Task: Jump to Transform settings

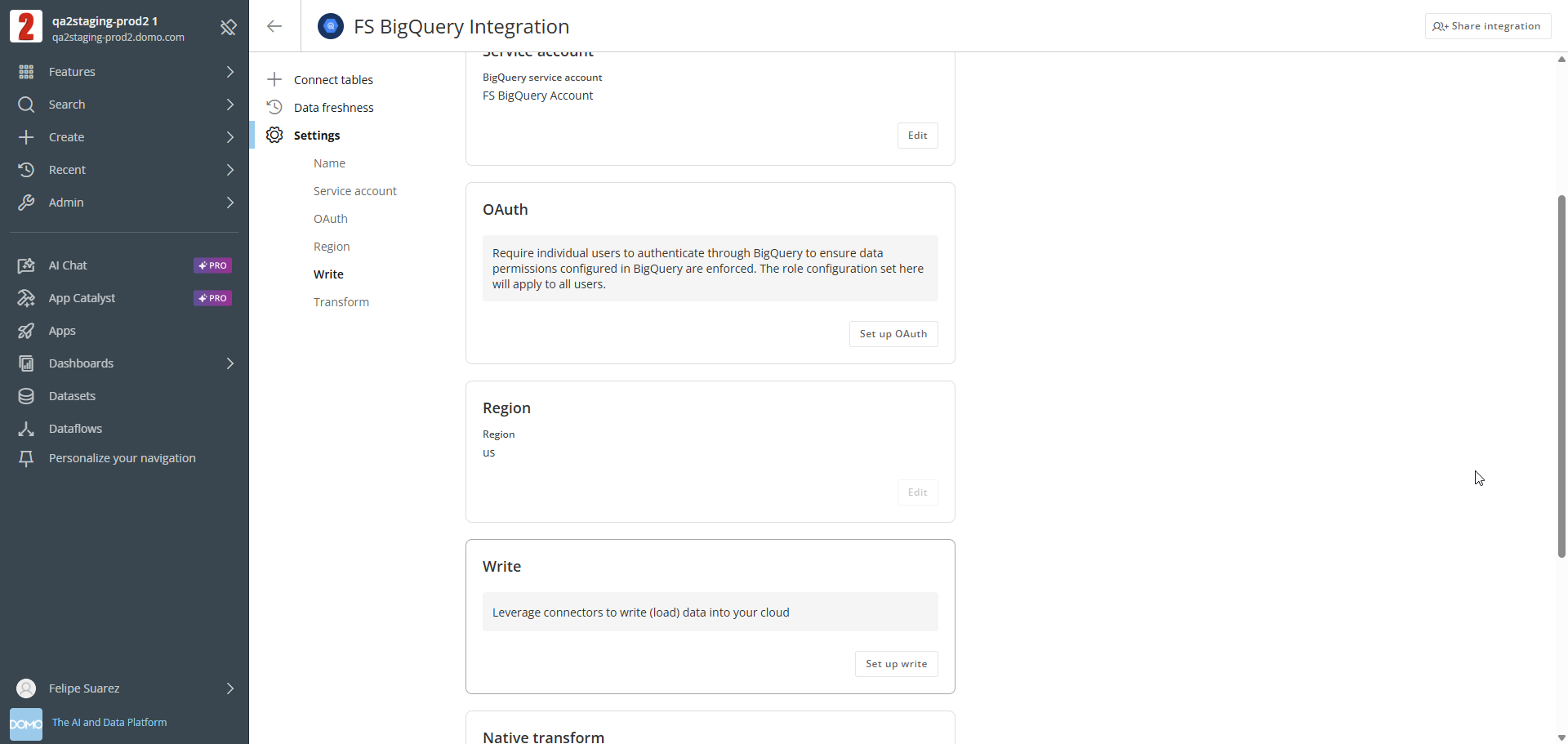Action: (341, 302)
